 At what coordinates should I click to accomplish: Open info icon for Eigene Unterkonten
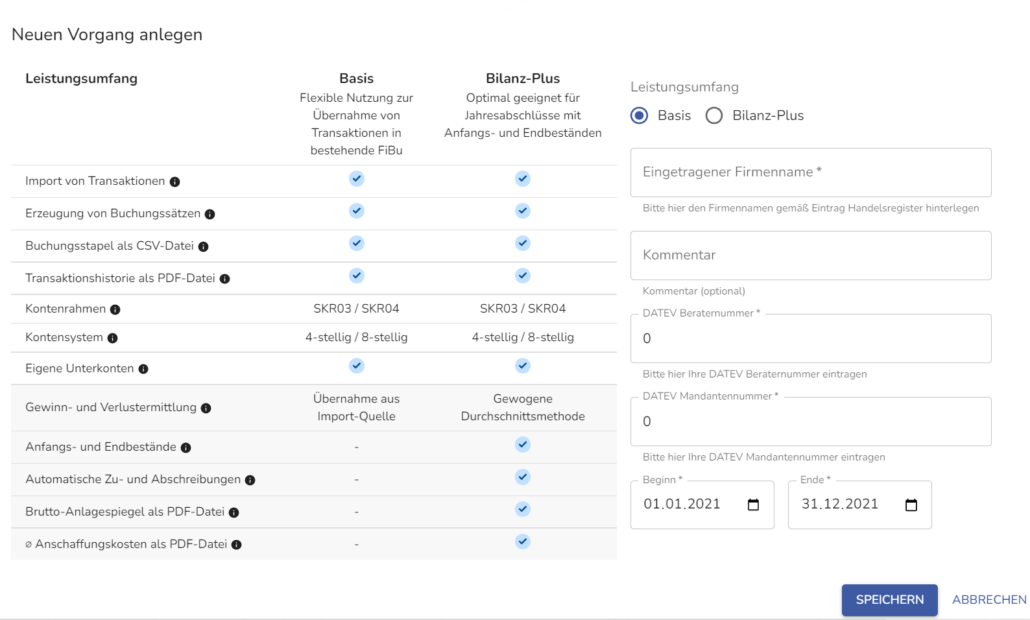(x=143, y=369)
